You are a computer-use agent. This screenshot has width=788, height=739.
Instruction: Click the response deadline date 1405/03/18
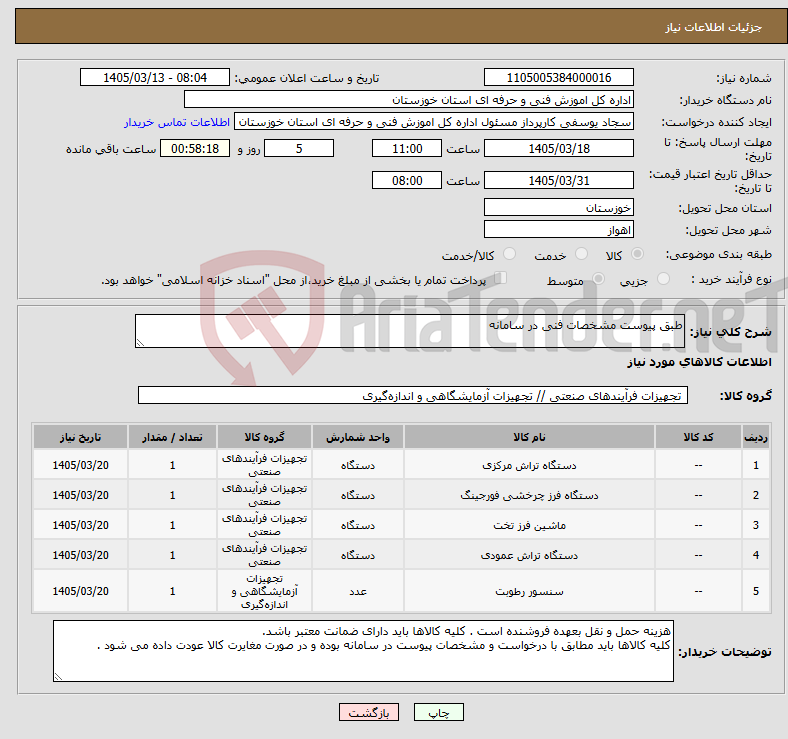click(558, 149)
